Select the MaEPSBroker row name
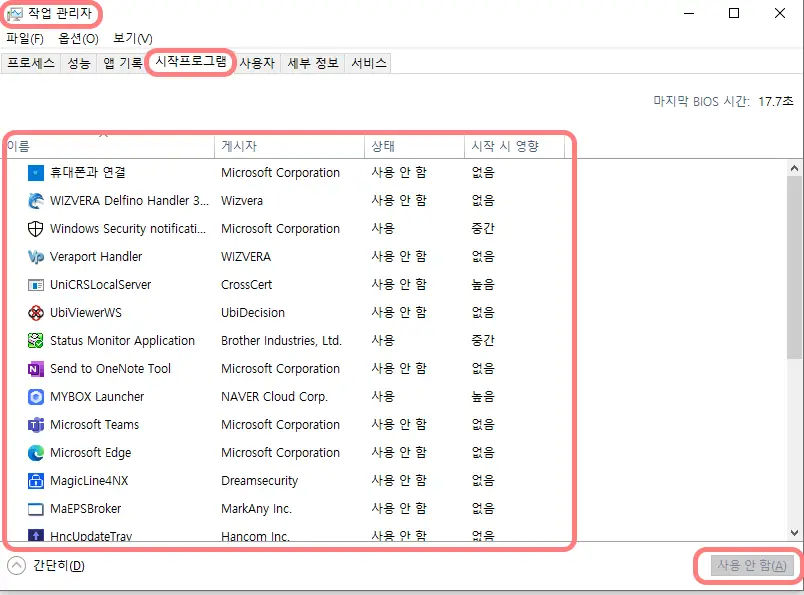The width and height of the screenshot is (804, 595). tap(86, 509)
